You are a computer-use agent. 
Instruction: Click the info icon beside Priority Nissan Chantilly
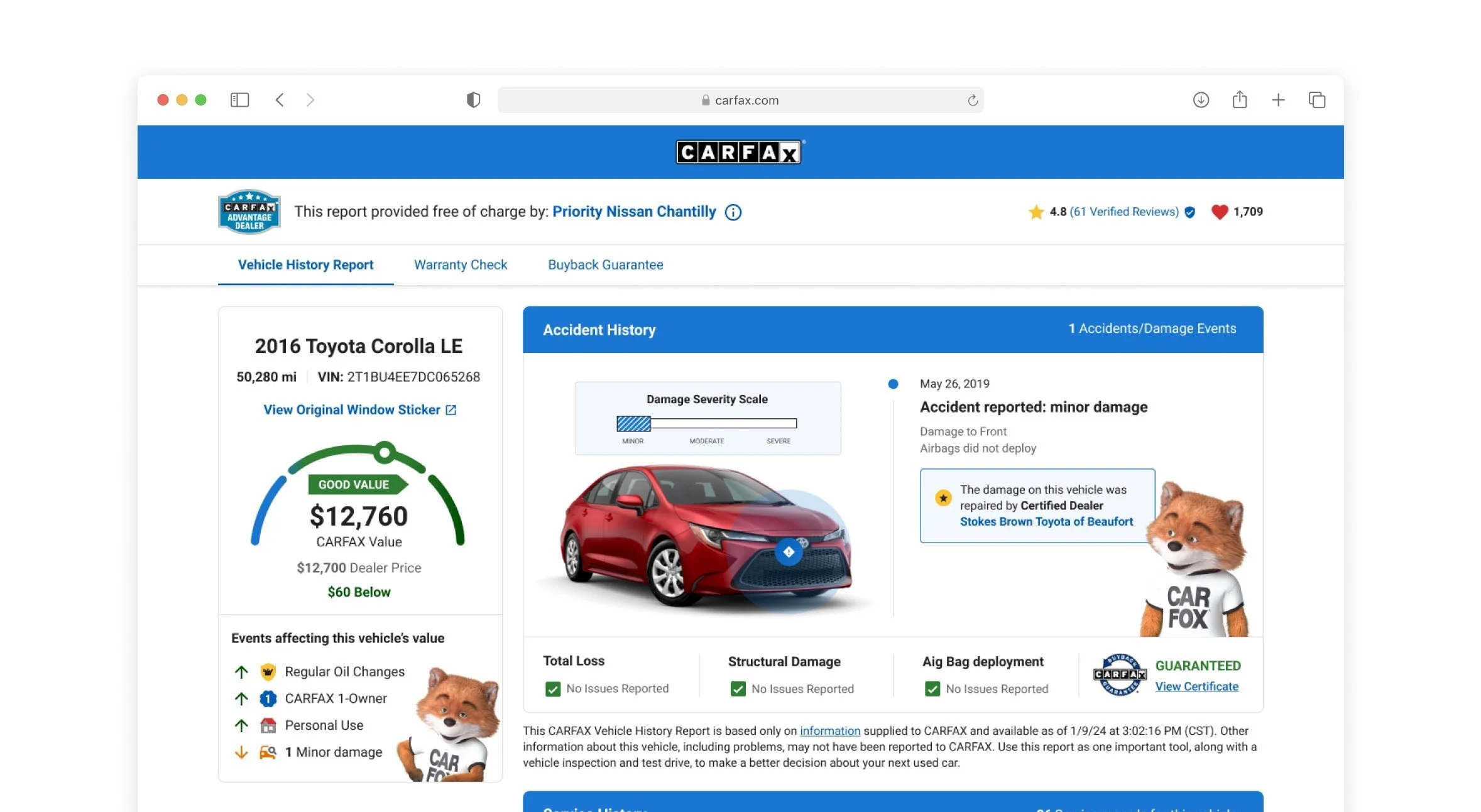(x=733, y=212)
